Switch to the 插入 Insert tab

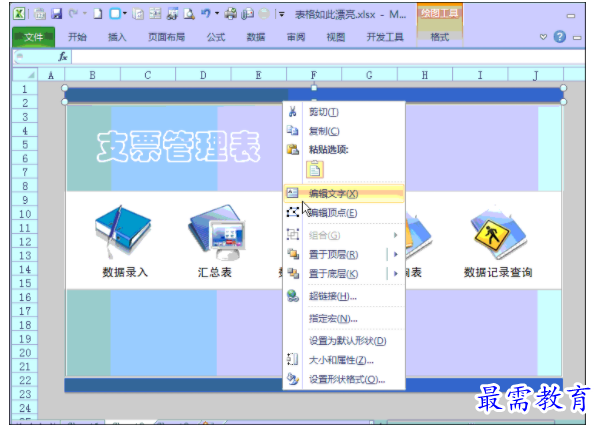(x=117, y=37)
